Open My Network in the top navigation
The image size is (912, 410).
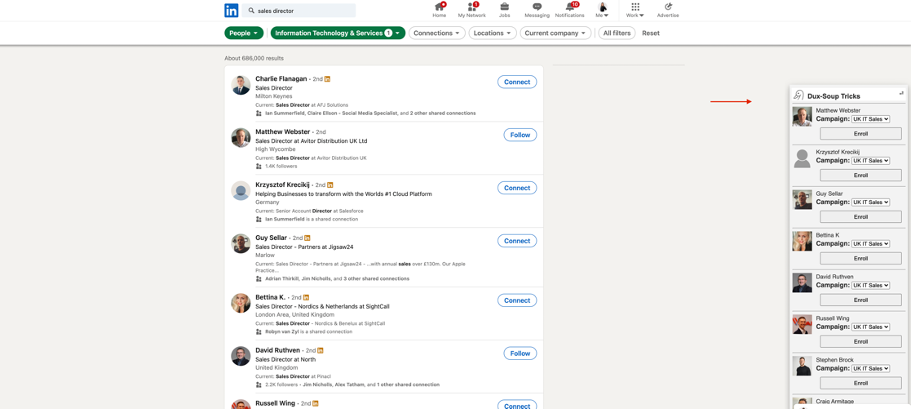(472, 10)
